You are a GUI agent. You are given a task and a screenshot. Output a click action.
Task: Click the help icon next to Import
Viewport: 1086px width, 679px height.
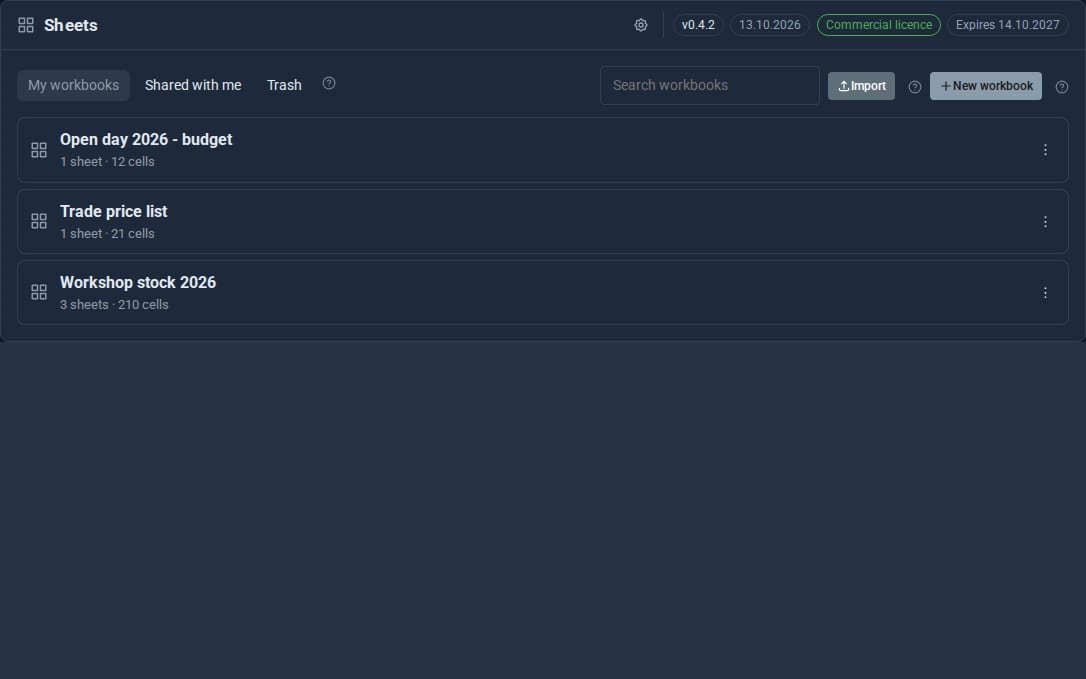915,87
